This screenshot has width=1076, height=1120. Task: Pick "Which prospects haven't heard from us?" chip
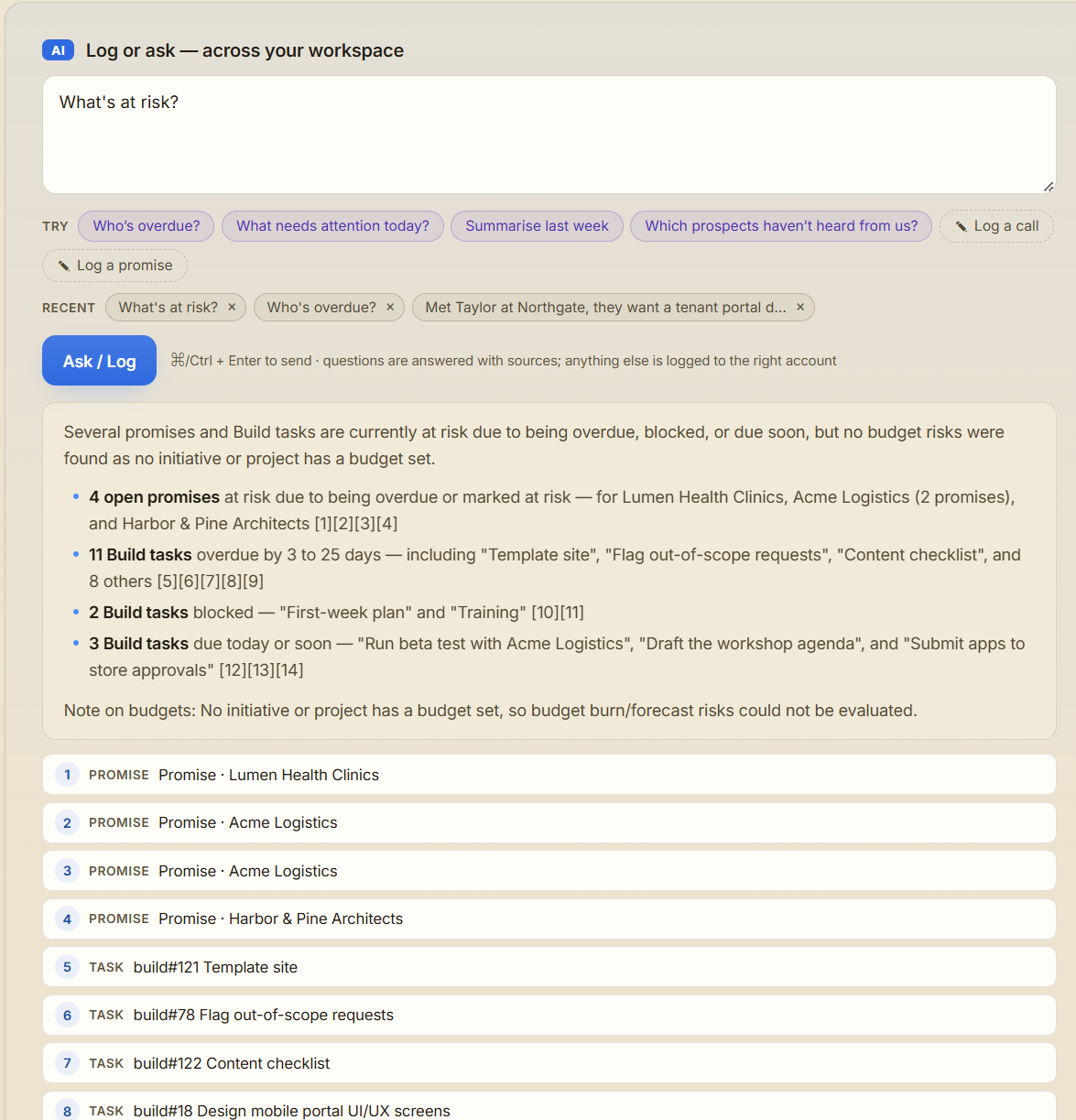[x=781, y=226]
